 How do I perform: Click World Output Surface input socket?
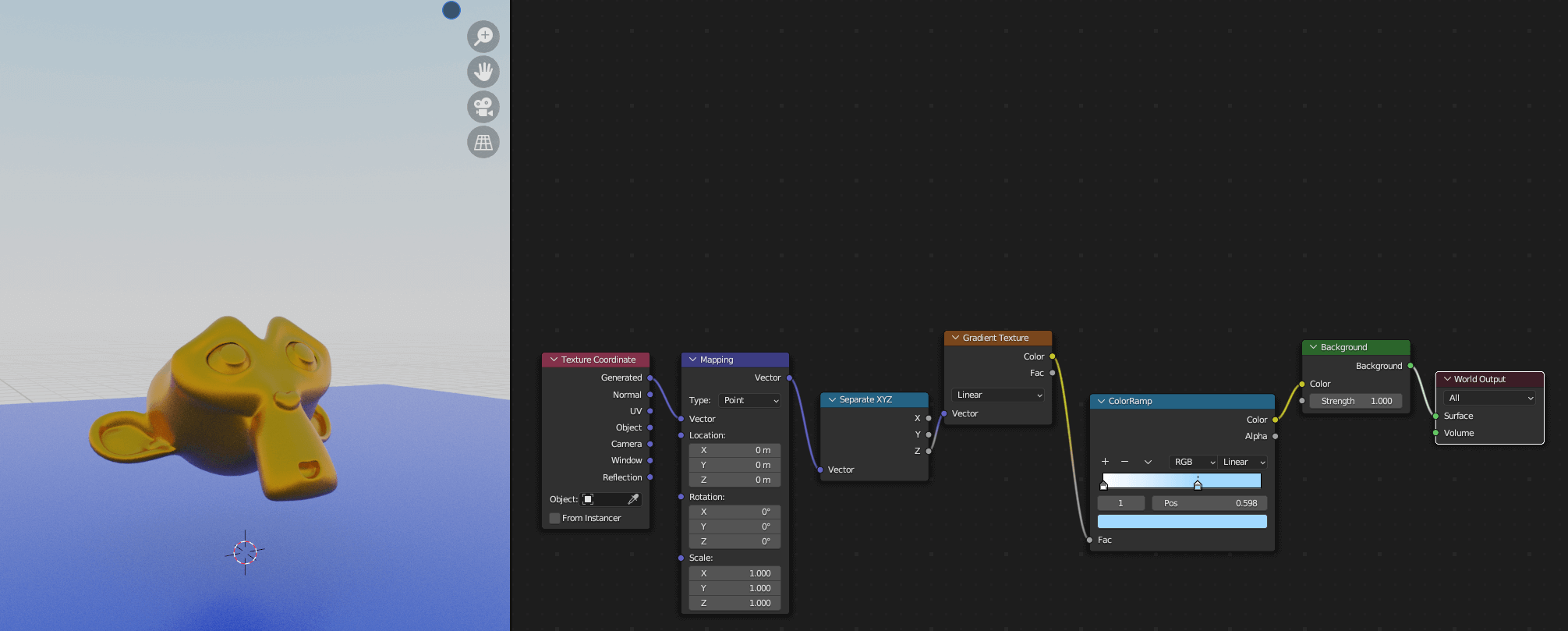(x=1435, y=416)
